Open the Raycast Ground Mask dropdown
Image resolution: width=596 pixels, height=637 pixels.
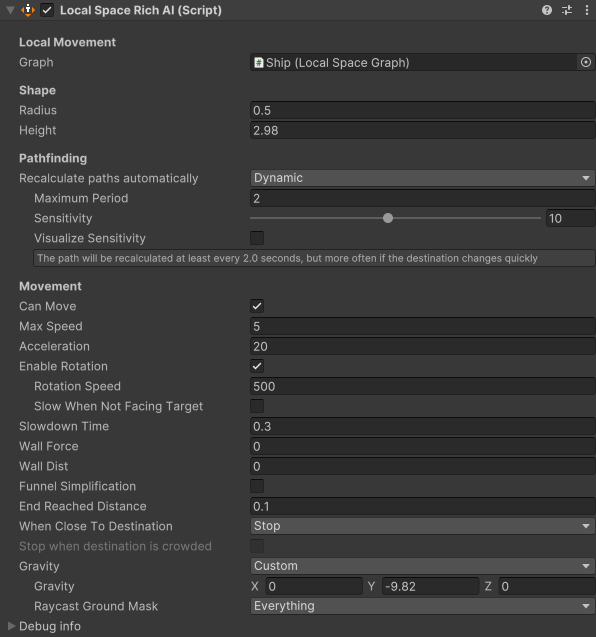coord(423,606)
